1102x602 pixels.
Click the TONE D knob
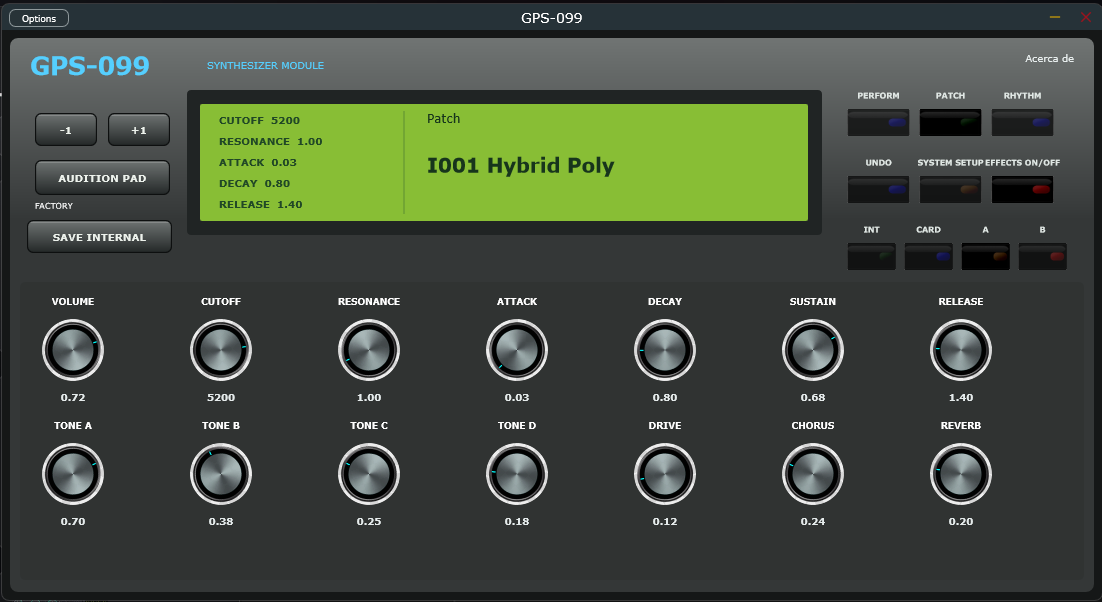[517, 474]
